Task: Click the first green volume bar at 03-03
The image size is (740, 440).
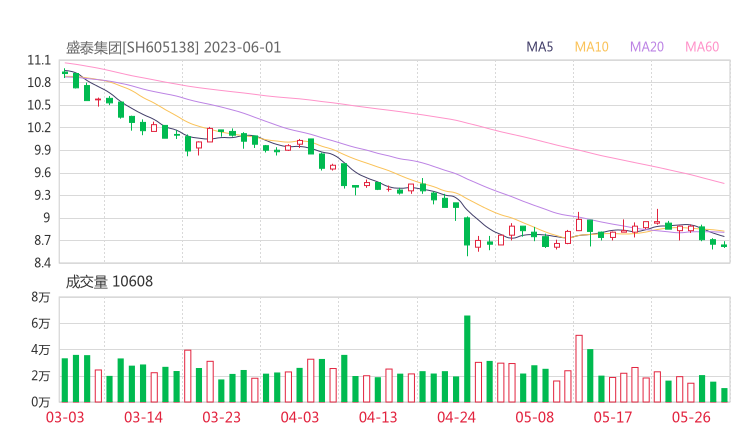Action: tap(65, 381)
